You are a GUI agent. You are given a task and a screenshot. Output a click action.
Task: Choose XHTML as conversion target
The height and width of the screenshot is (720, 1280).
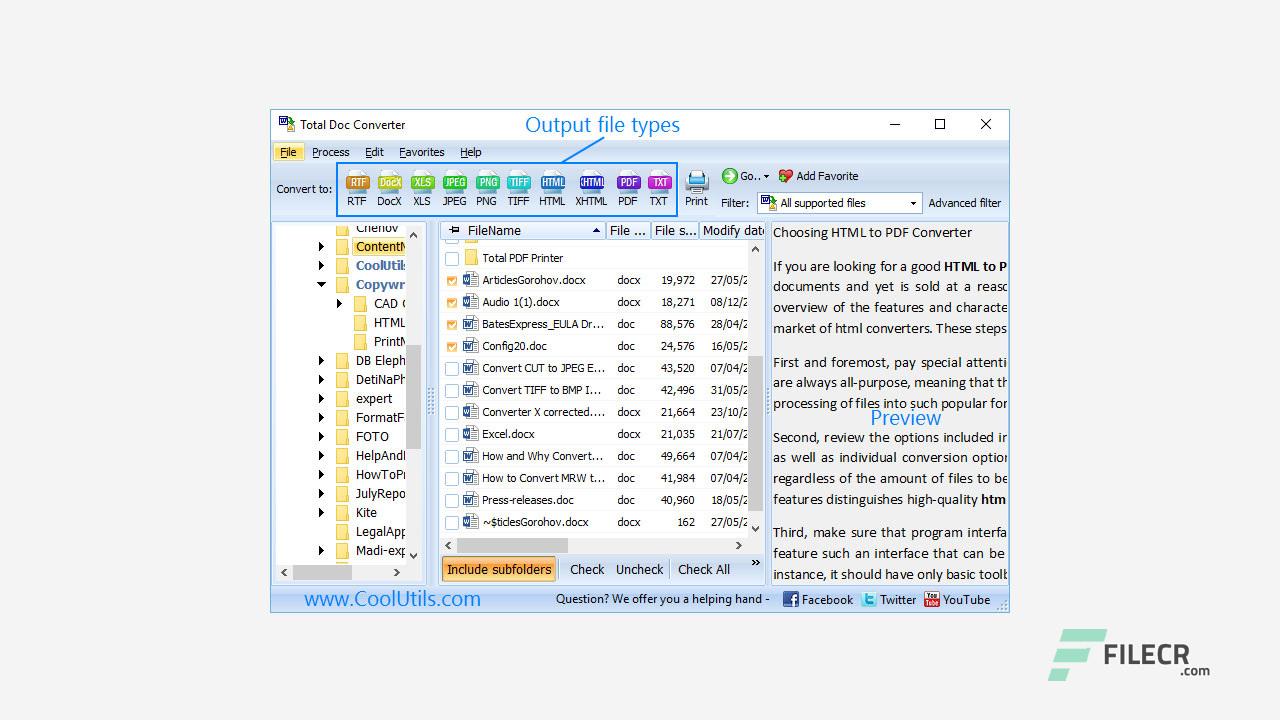click(x=591, y=183)
